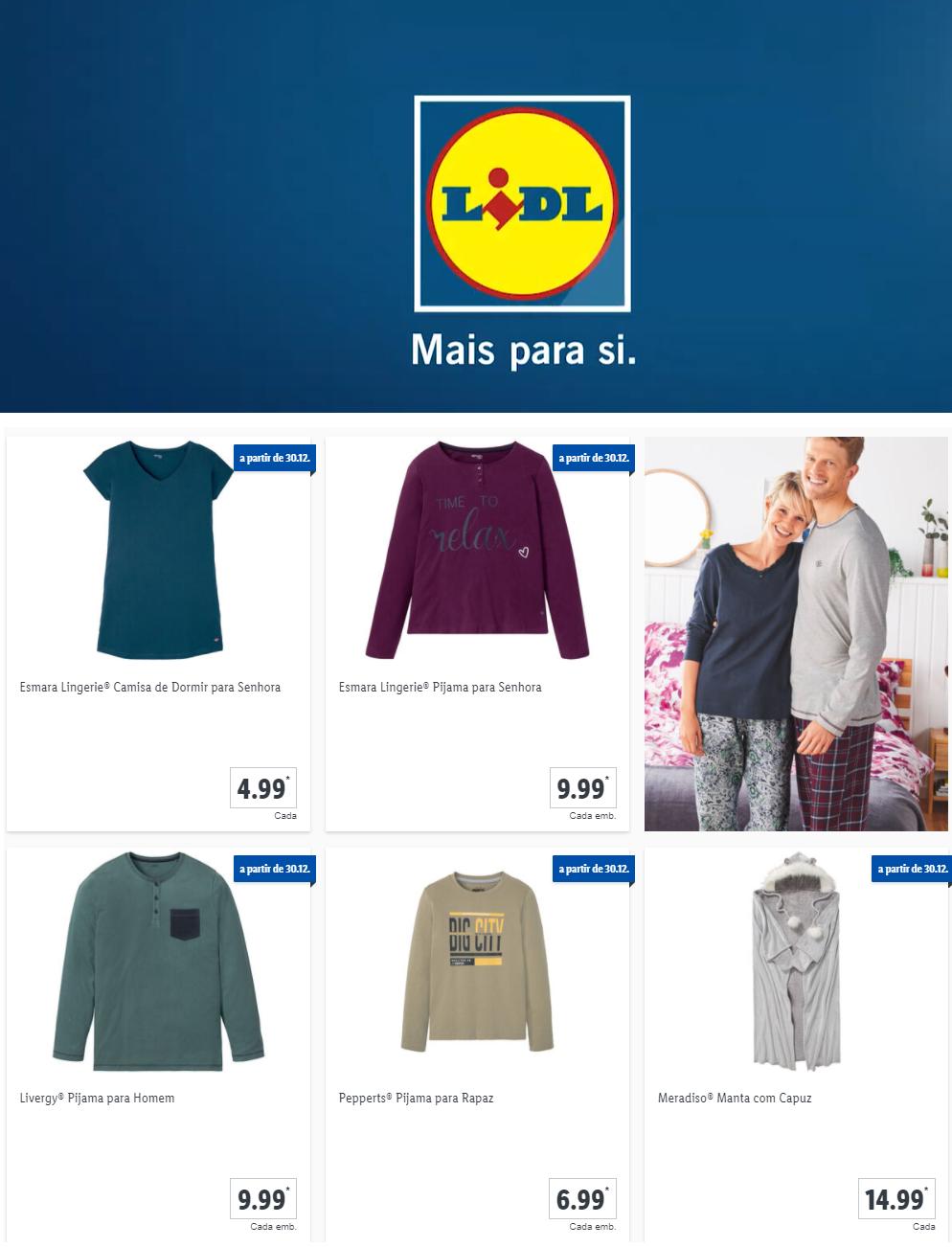Select the 4.99 price tag
The height and width of the screenshot is (1247, 952).
(x=263, y=788)
